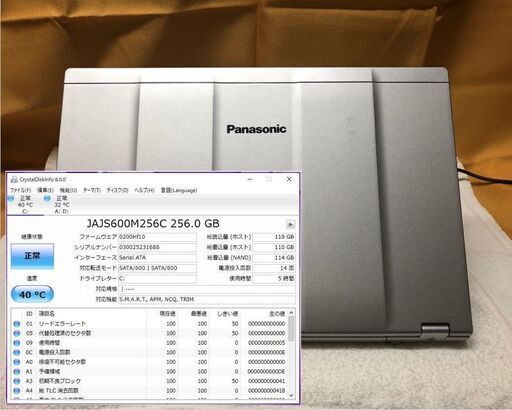Open the テーマ(T) menu

click(x=92, y=190)
